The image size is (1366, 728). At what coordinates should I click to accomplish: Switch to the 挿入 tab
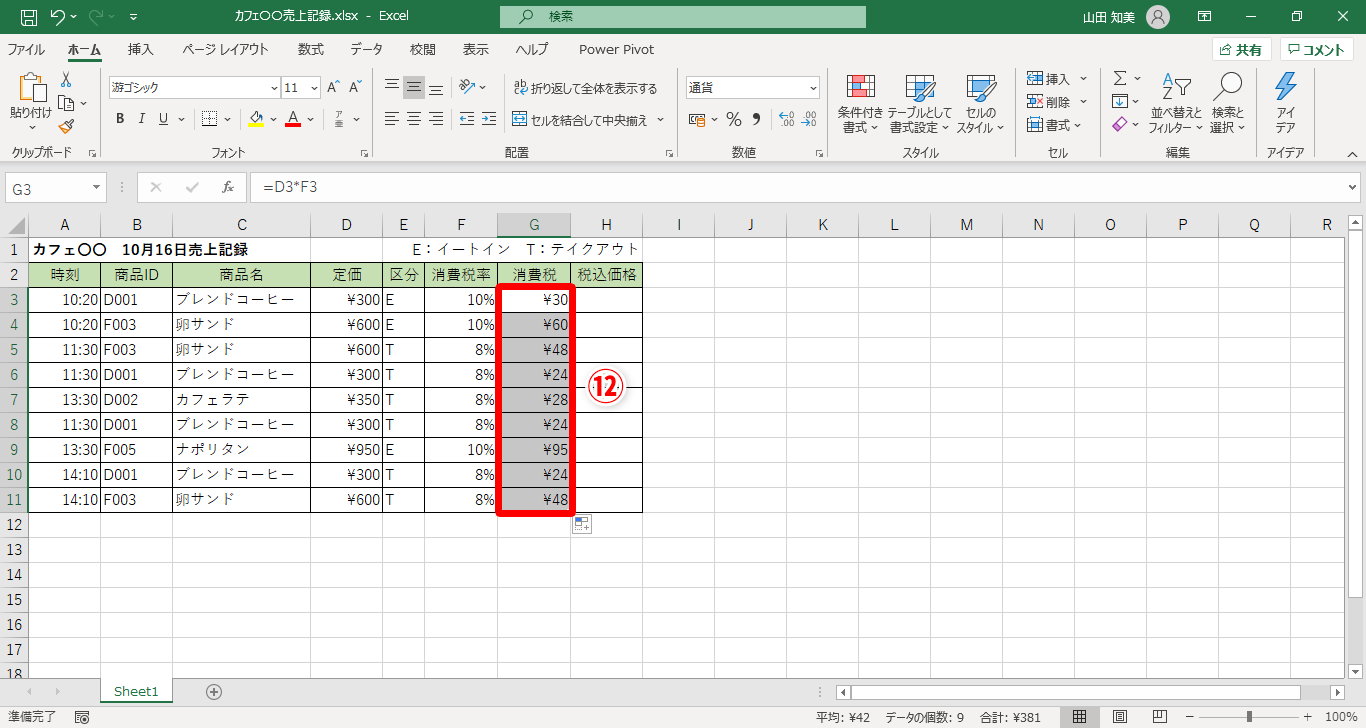coord(141,50)
